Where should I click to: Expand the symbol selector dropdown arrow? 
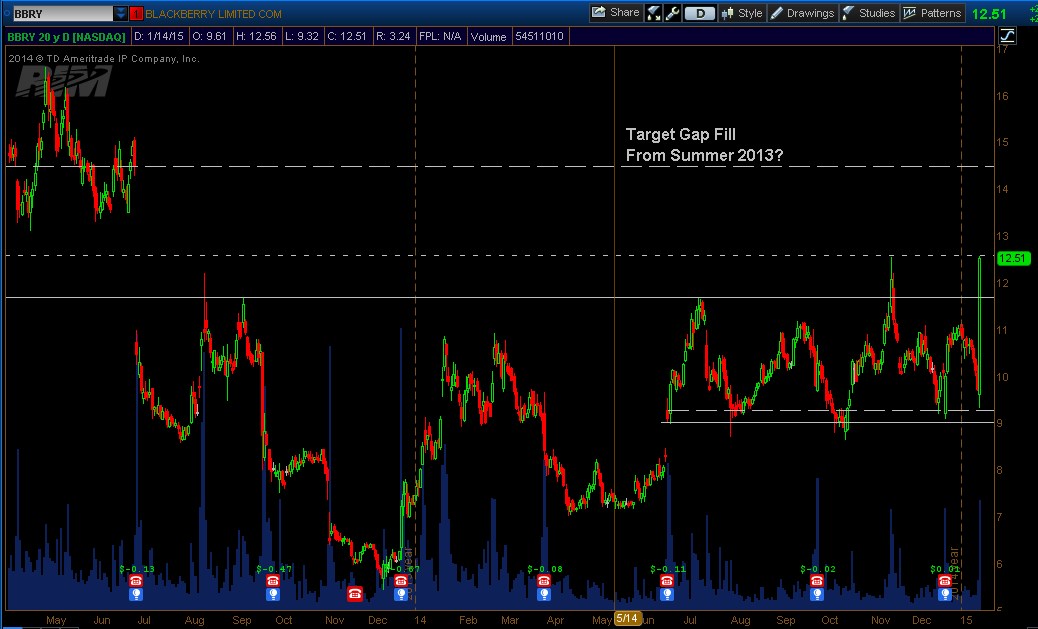pyautogui.click(x=120, y=13)
